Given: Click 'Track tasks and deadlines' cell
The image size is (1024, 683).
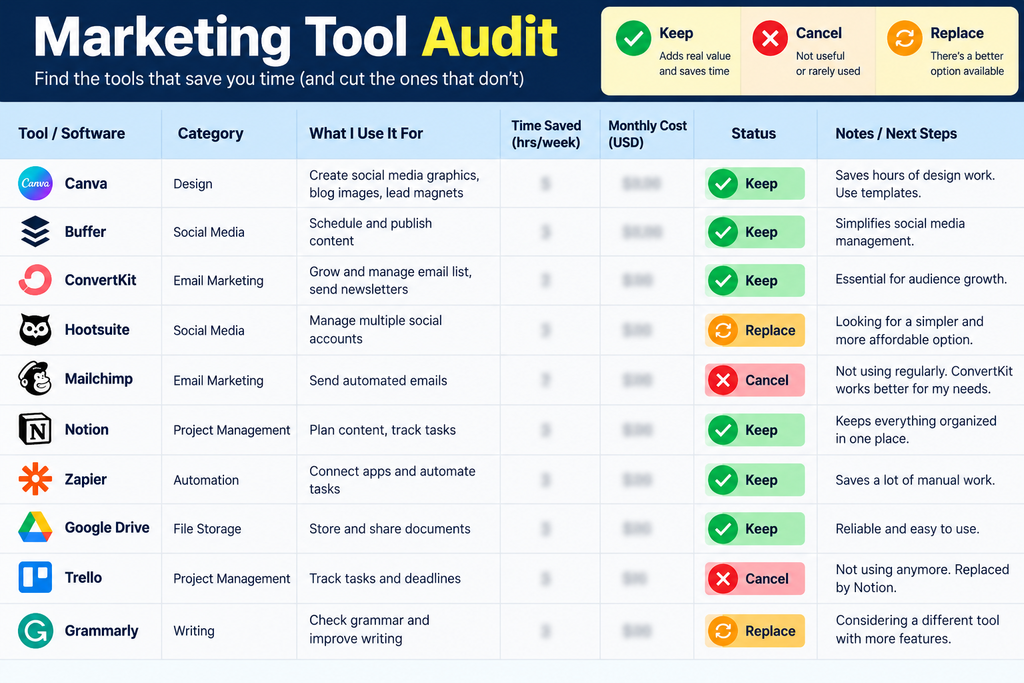Looking at the screenshot, I should (x=385, y=579).
